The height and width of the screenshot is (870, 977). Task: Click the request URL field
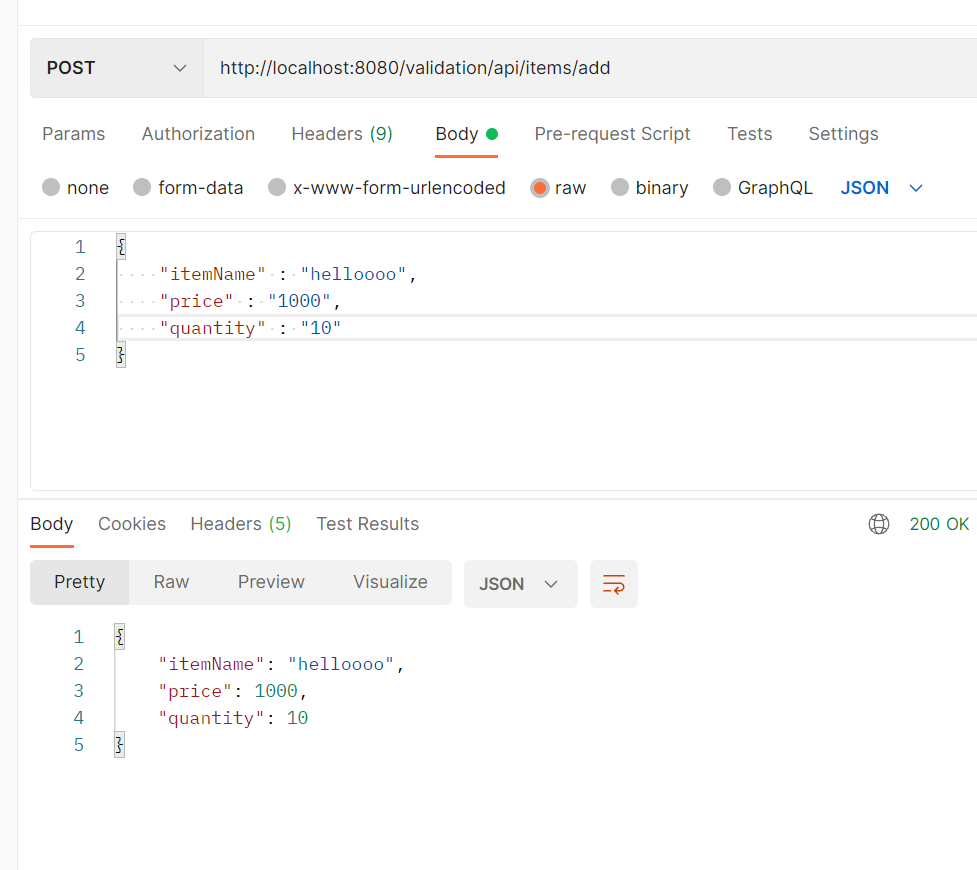pyautogui.click(x=589, y=68)
